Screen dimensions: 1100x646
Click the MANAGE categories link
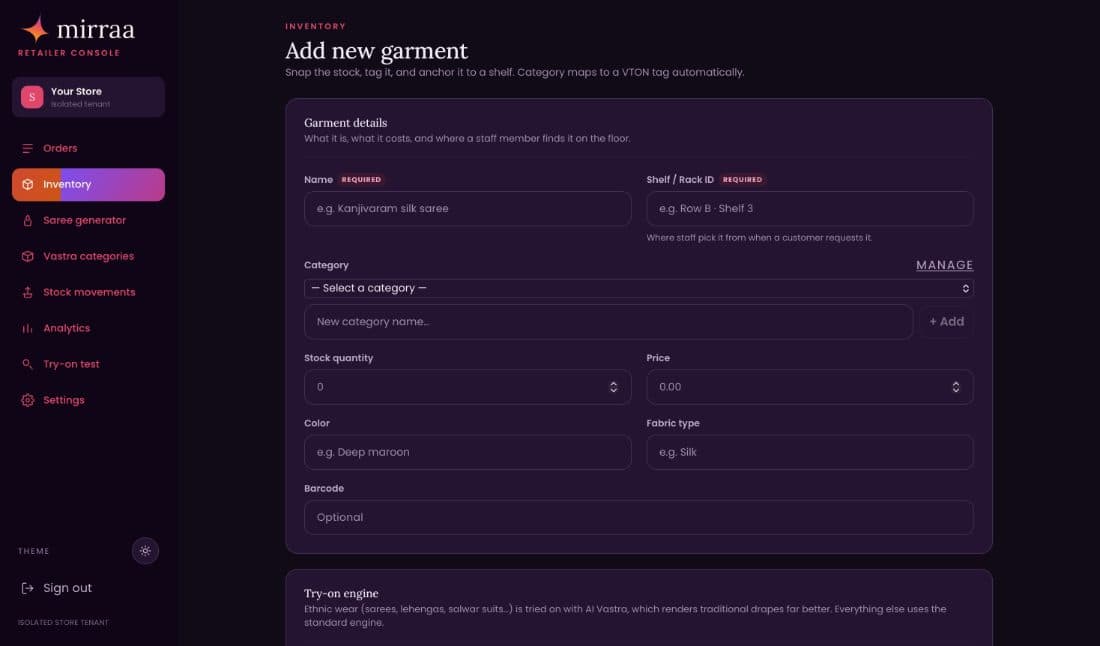pyautogui.click(x=944, y=265)
